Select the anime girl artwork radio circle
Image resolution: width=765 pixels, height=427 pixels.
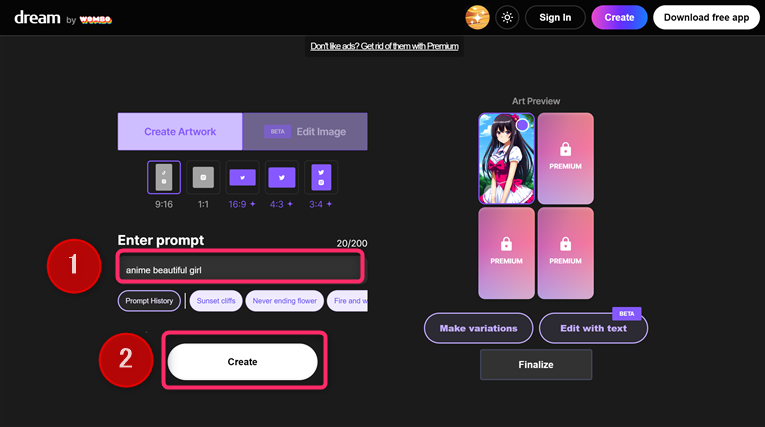pos(523,125)
